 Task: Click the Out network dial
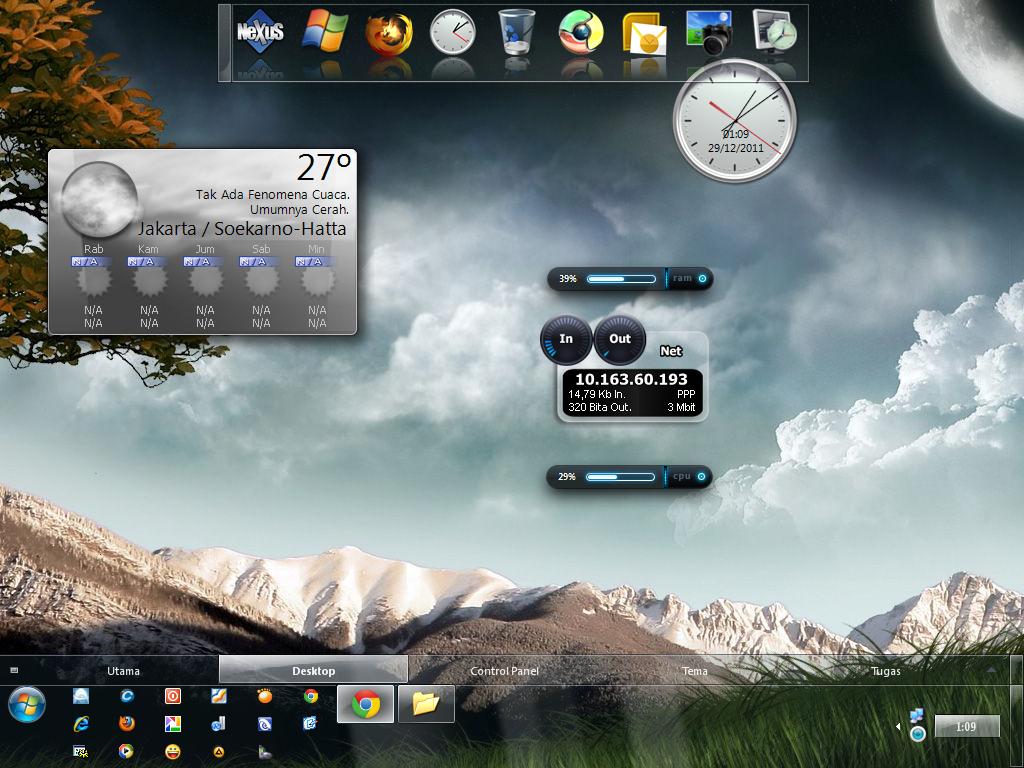[620, 340]
